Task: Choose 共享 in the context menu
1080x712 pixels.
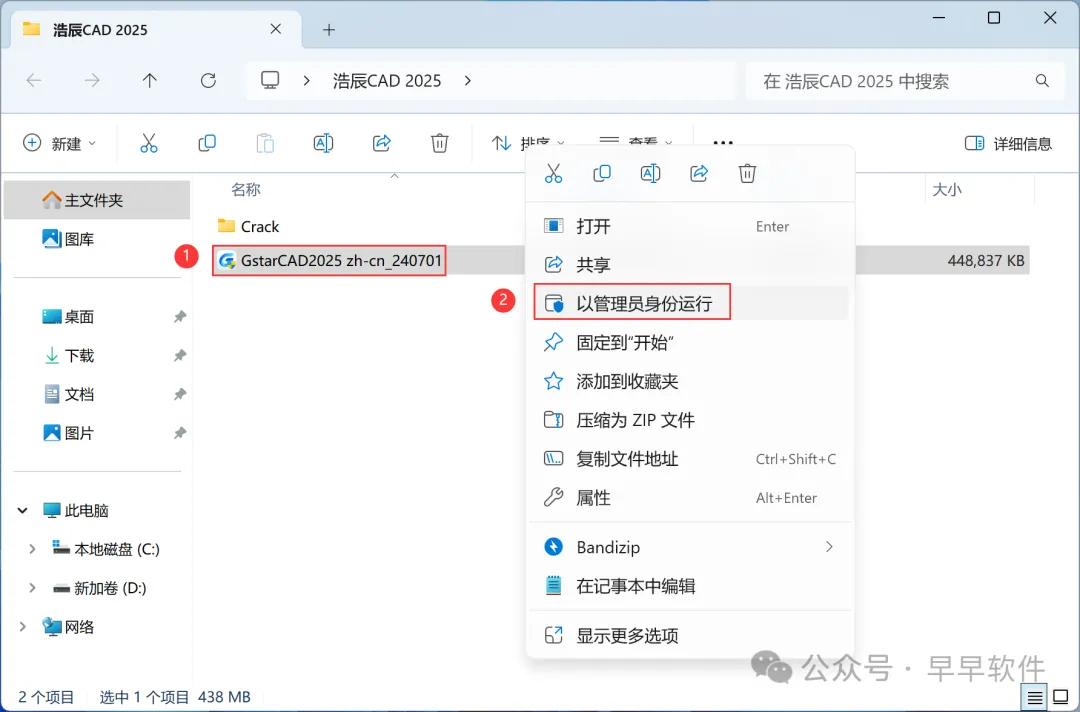Action: tap(690, 264)
